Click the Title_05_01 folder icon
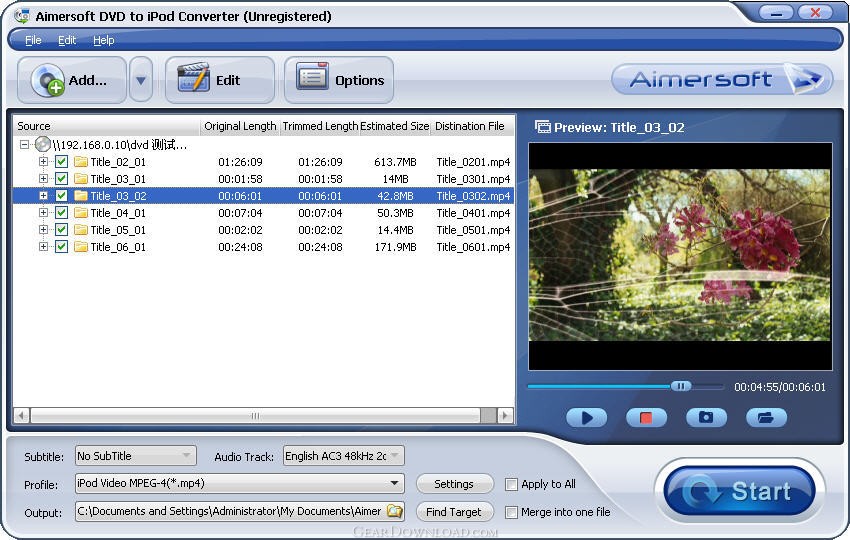 81,230
